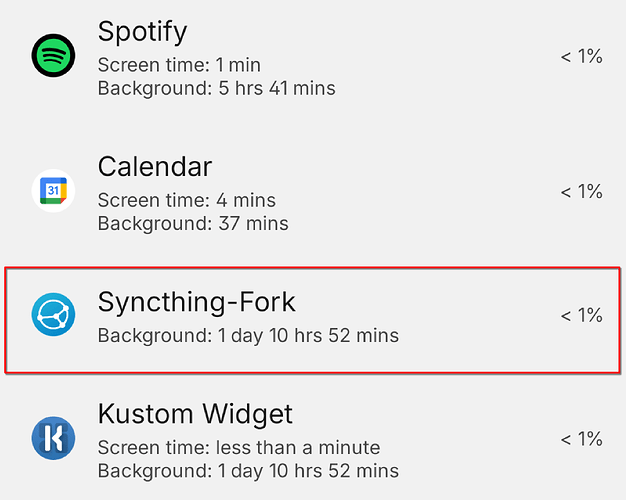626x500 pixels.
Task: Click Spotify's "Screen time: 1 min" line
Action: [x=179, y=65]
